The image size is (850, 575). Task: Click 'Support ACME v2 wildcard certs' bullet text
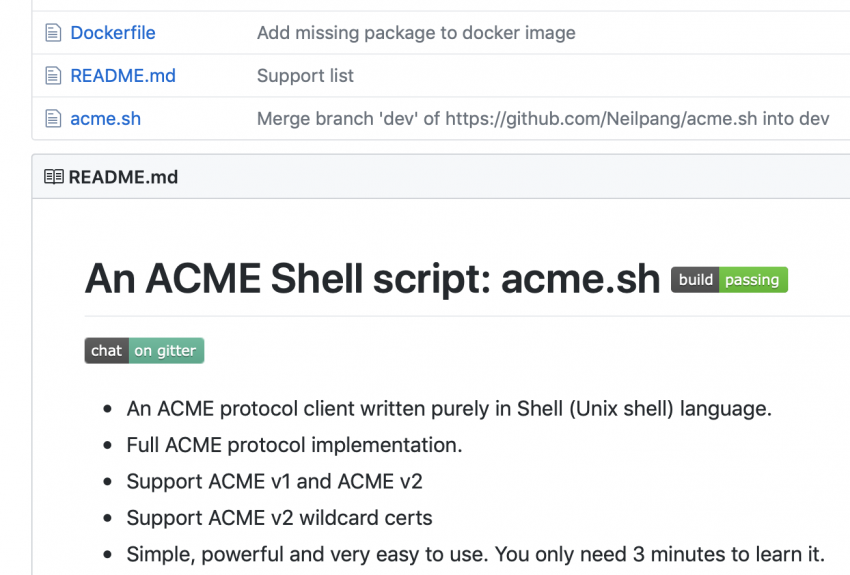point(279,518)
